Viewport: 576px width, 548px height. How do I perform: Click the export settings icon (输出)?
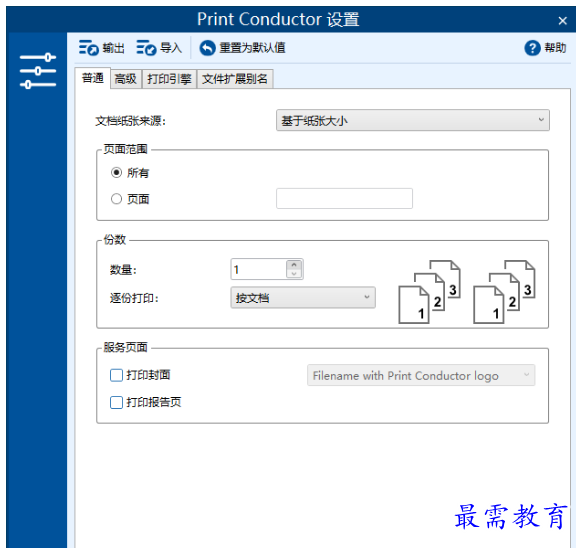[89, 48]
